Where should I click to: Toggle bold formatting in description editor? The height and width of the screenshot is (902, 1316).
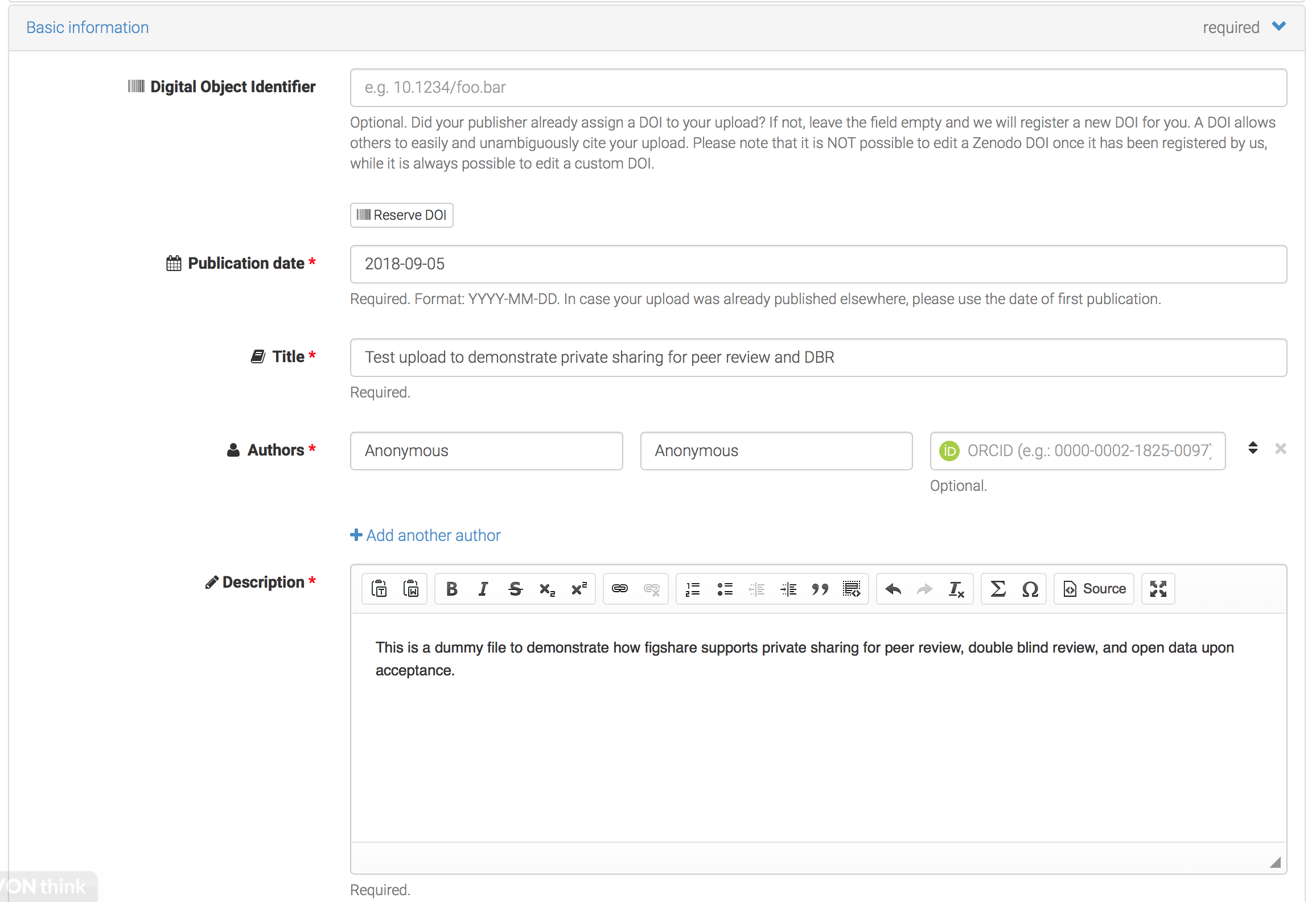coord(451,589)
